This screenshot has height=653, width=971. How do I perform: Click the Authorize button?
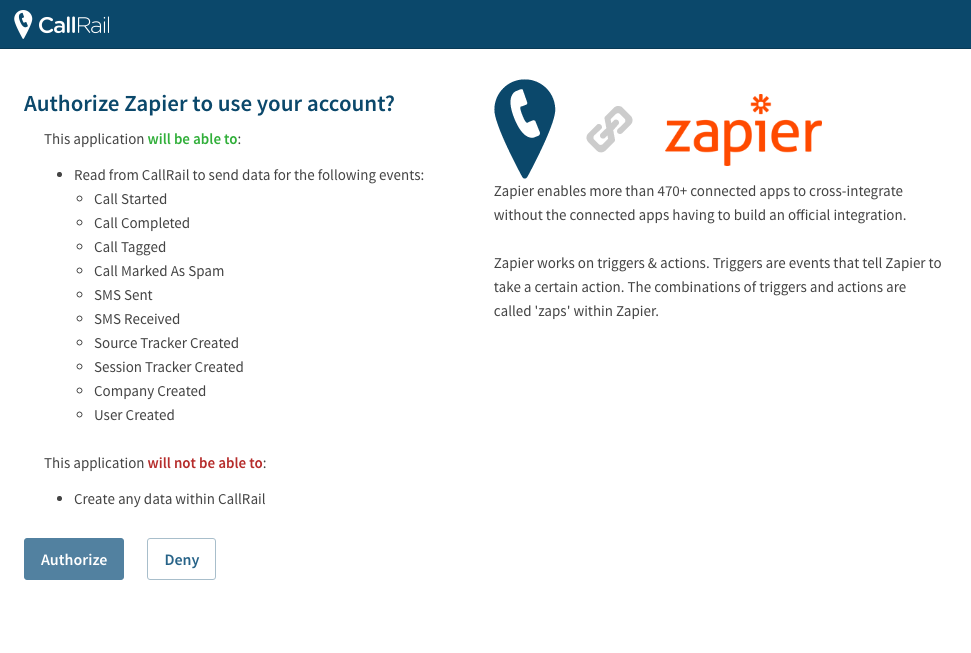tap(74, 559)
